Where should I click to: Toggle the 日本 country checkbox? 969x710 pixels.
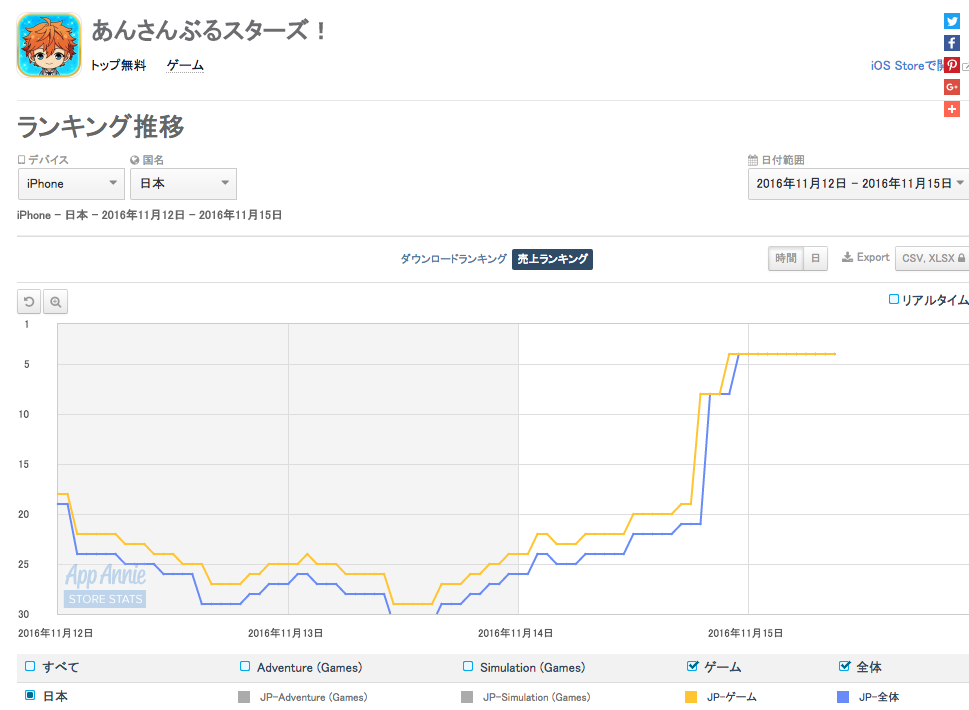click(30, 695)
